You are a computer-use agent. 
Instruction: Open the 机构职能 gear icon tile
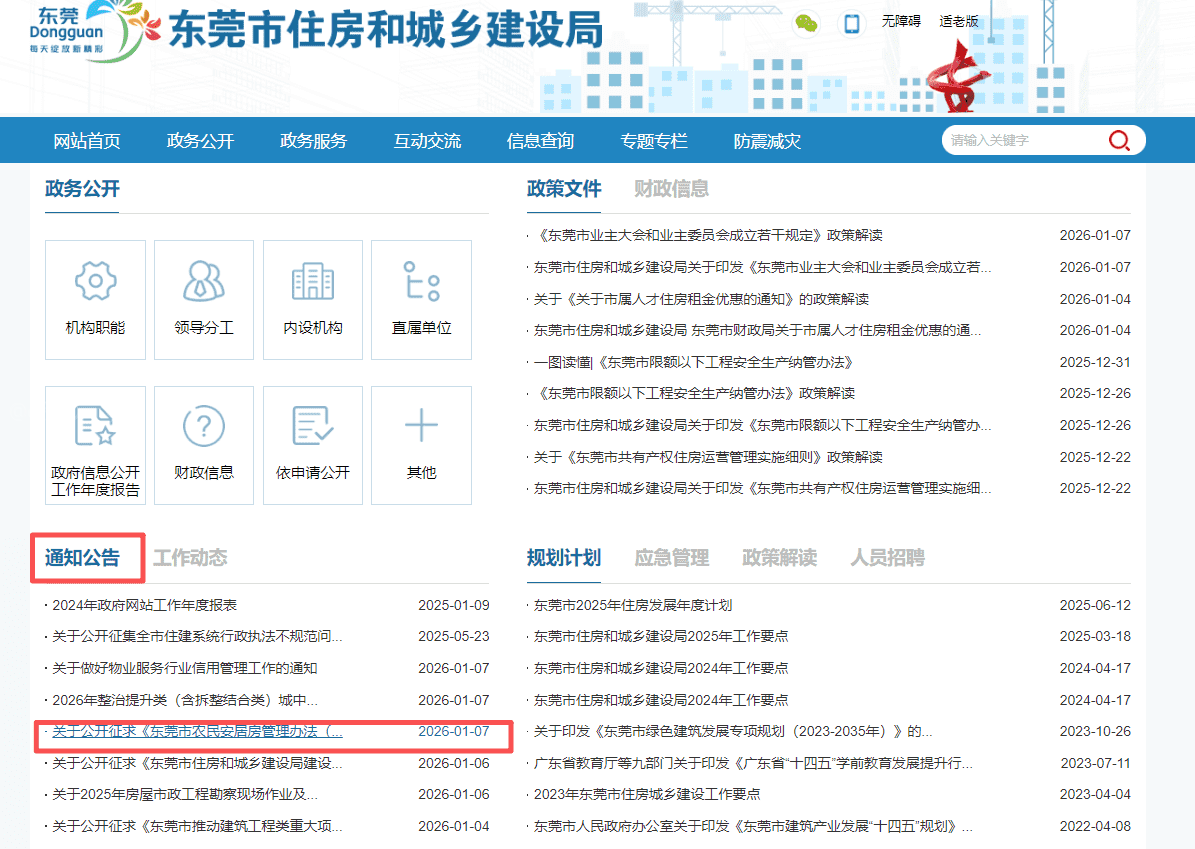(95, 281)
